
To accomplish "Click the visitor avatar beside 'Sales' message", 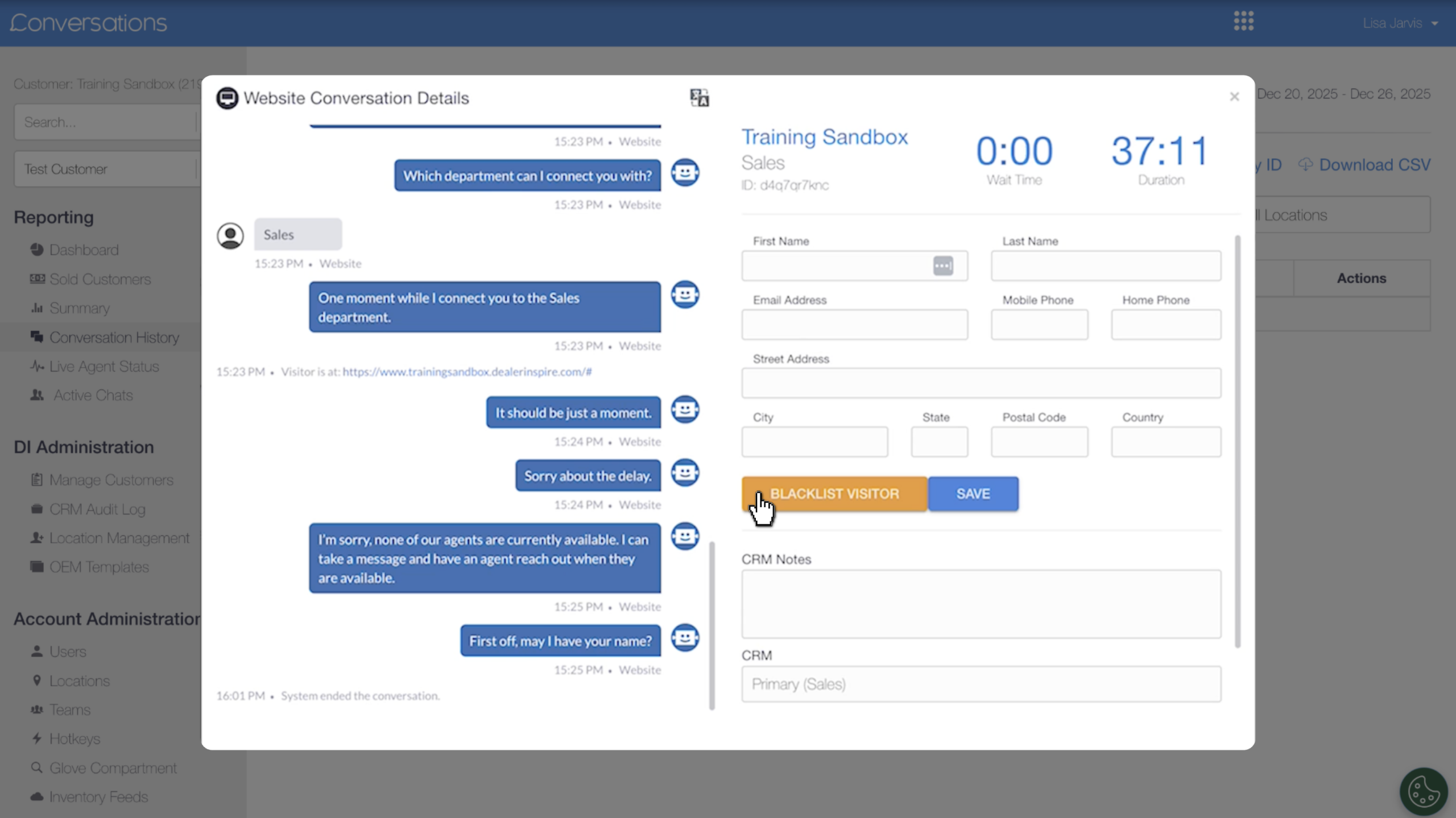I will pyautogui.click(x=230, y=235).
